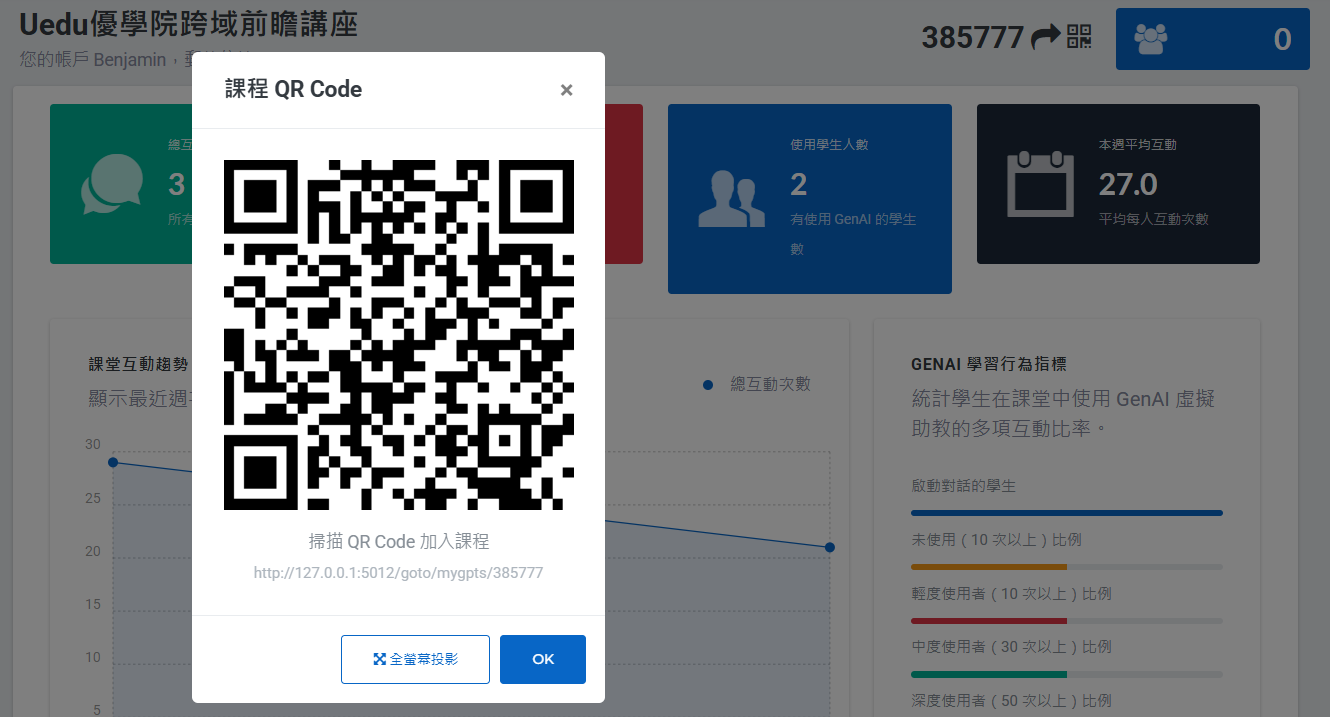
Task: Click the online students people icon showing 0
Action: point(1150,38)
